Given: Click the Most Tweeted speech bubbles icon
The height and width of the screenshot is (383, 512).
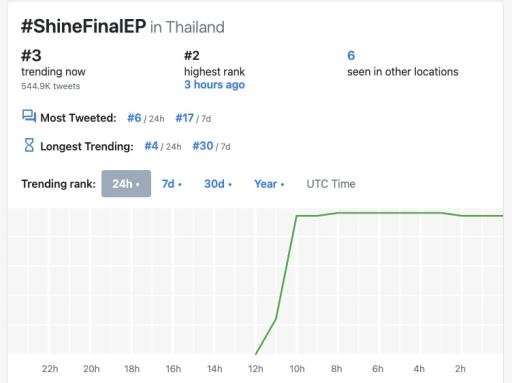Looking at the screenshot, I should click(29, 117).
